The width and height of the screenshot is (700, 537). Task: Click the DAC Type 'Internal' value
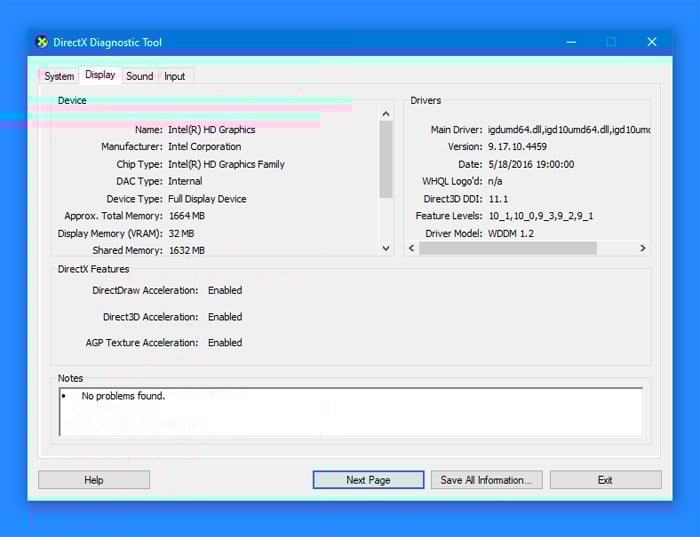(x=185, y=181)
